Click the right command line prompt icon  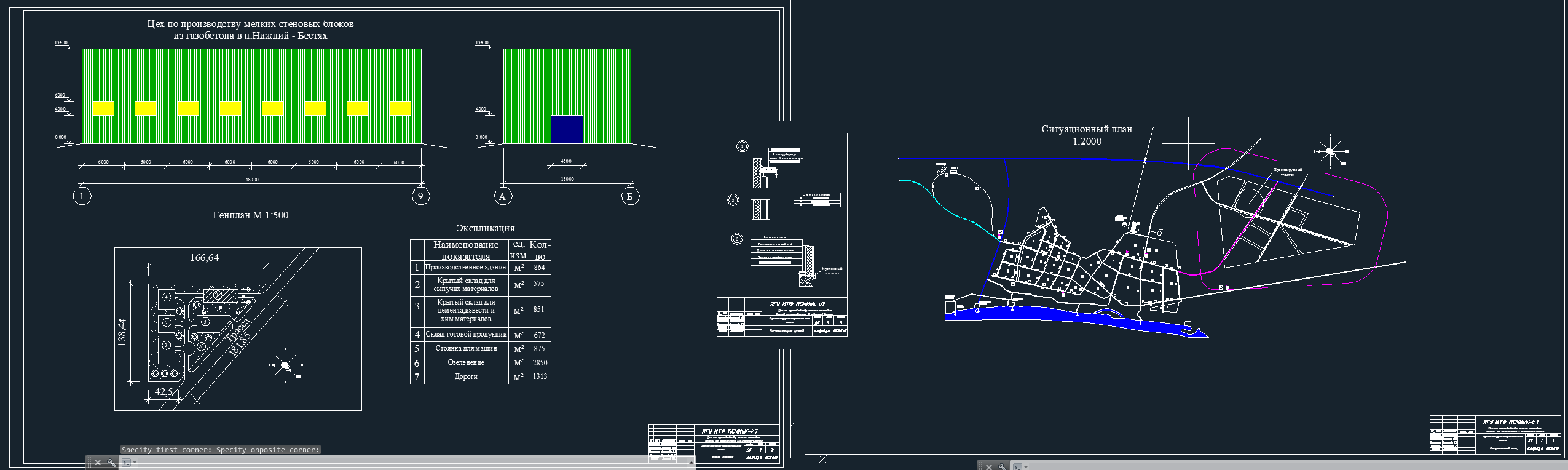(1017, 467)
